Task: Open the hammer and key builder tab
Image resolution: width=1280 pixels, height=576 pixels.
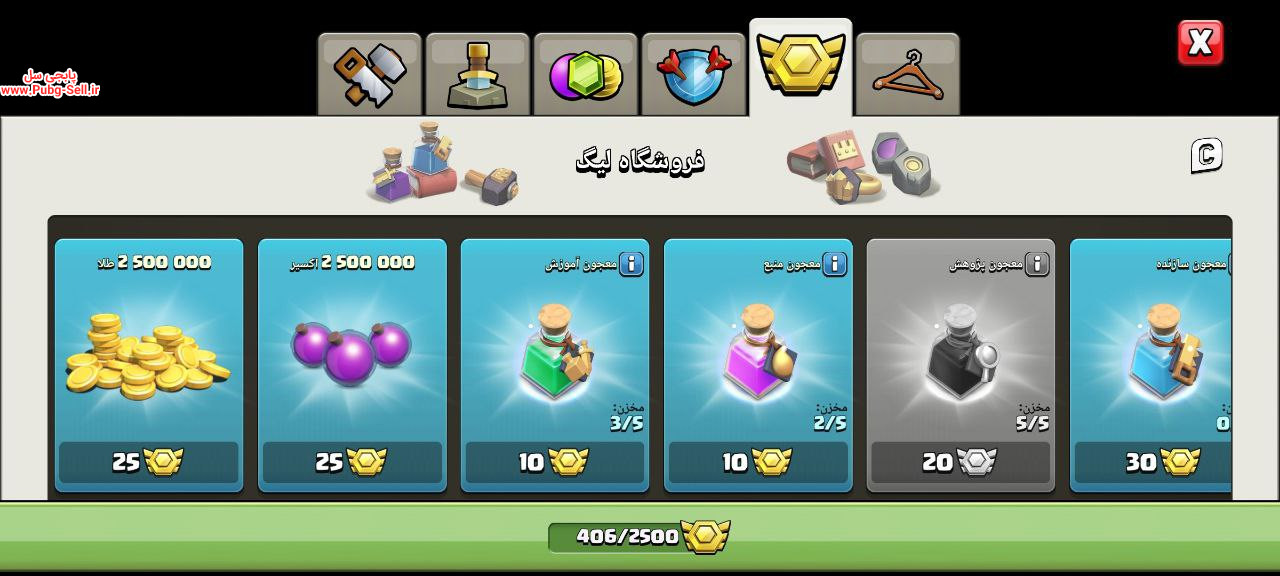Action: (369, 74)
